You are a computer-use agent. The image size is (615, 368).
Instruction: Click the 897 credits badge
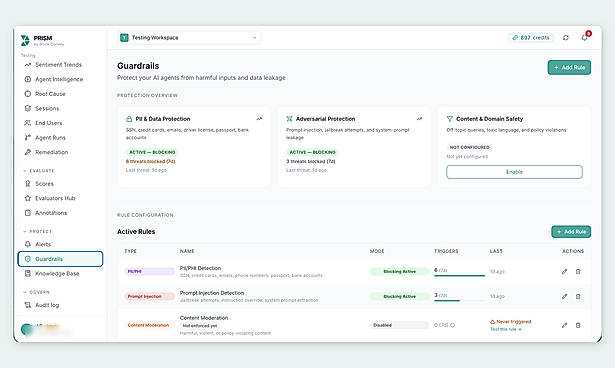[x=531, y=38]
